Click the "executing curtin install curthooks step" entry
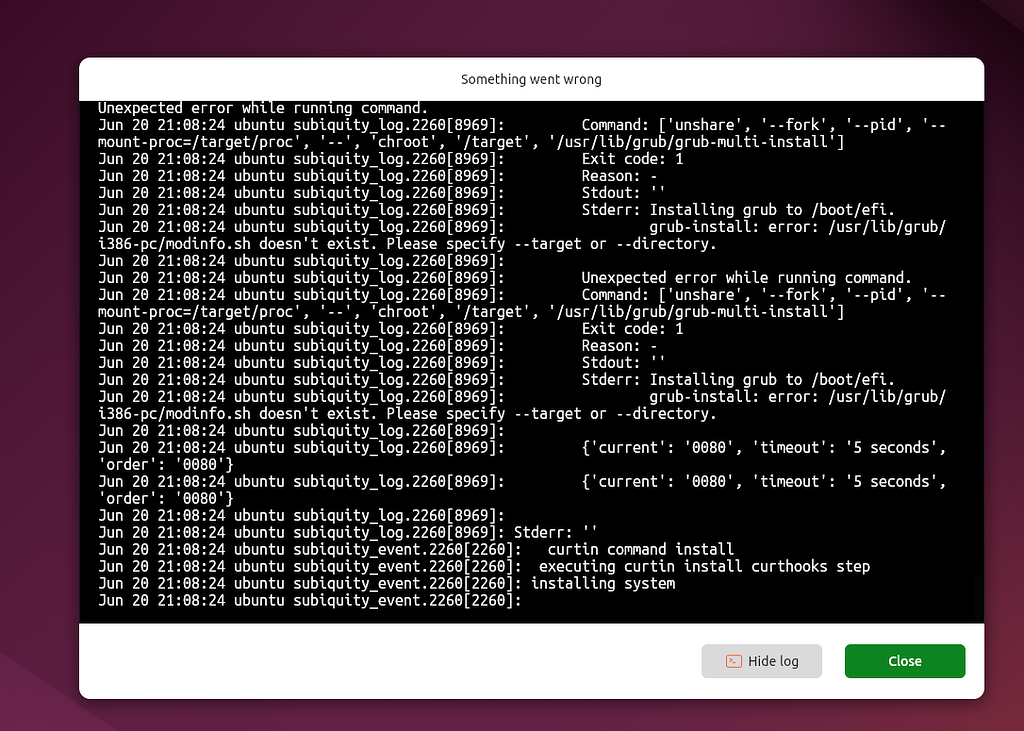1024x731 pixels. (704, 566)
